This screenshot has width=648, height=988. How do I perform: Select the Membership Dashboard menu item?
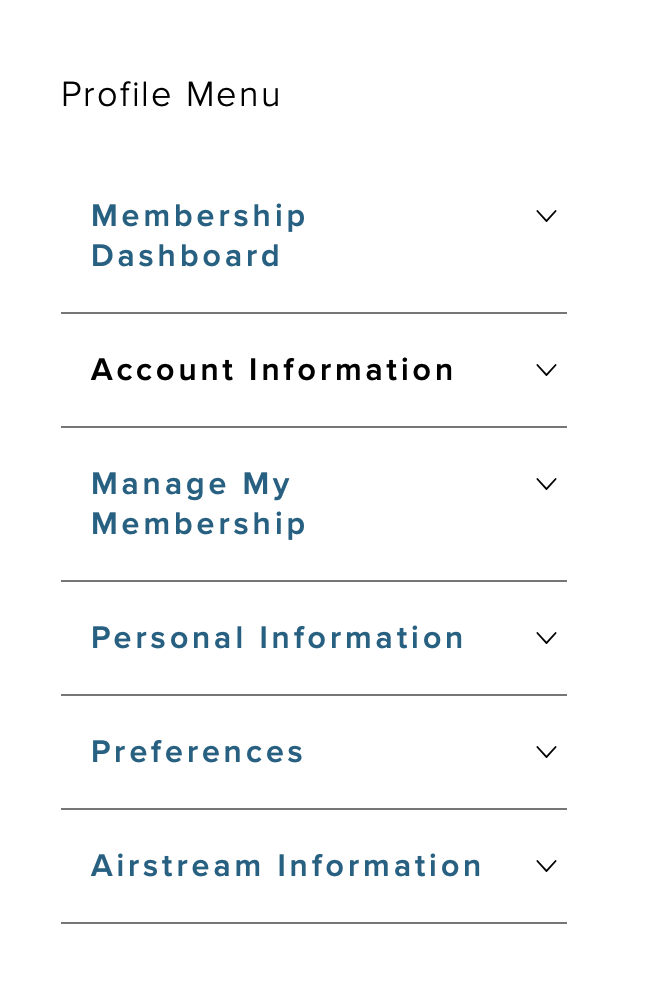pyautogui.click(x=199, y=236)
